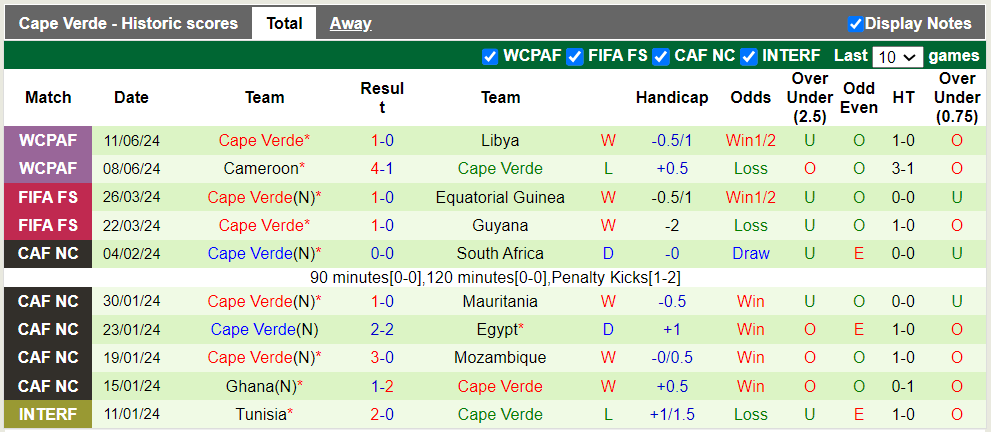Screen dimensions: 991x432
Task: Switch to the Away tab
Action: pos(350,23)
